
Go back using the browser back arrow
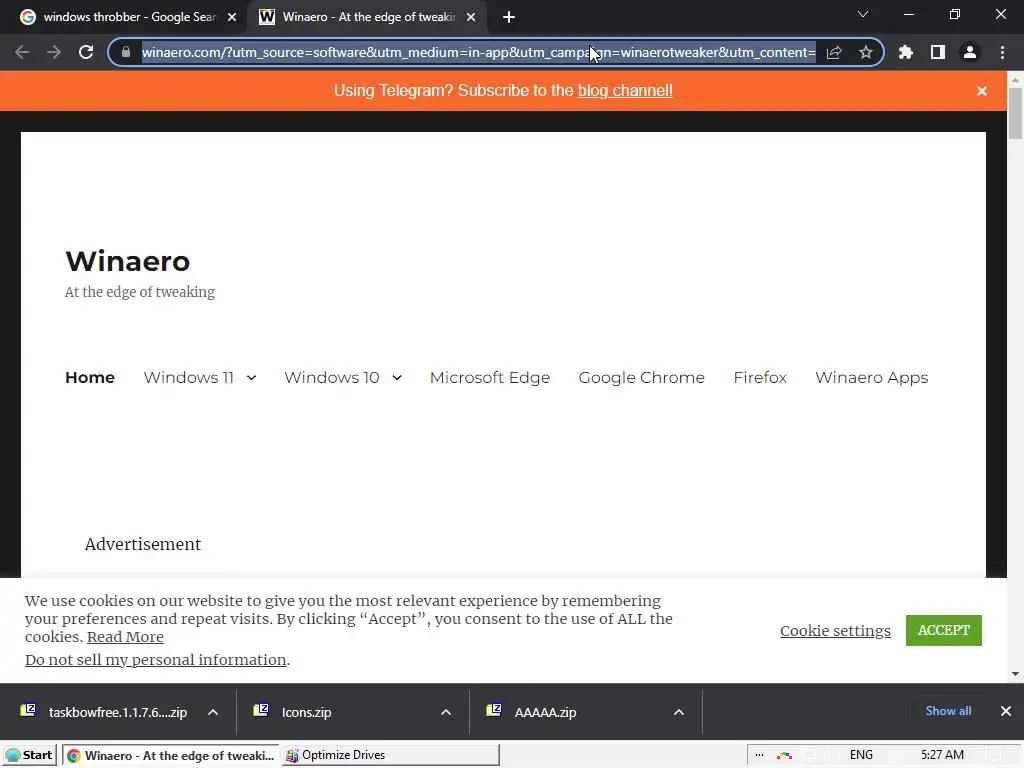point(22,52)
